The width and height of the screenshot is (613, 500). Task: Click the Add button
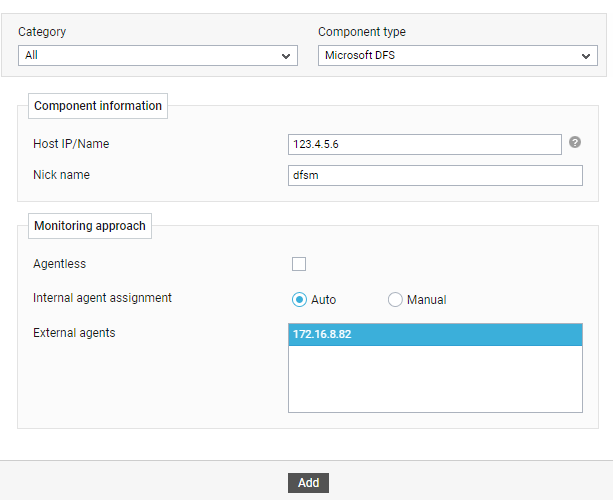click(x=308, y=483)
